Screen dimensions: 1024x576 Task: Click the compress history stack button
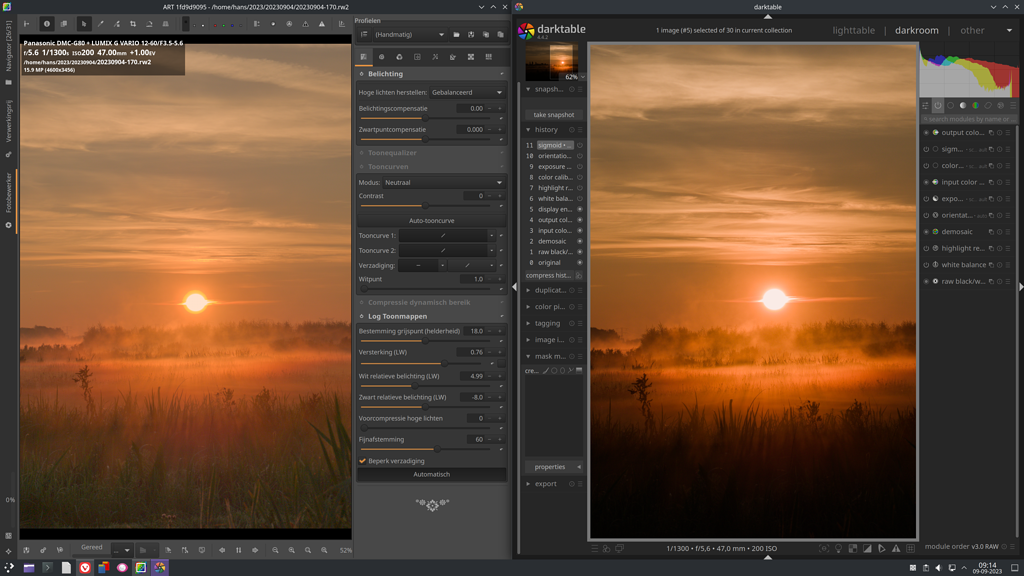pos(549,275)
